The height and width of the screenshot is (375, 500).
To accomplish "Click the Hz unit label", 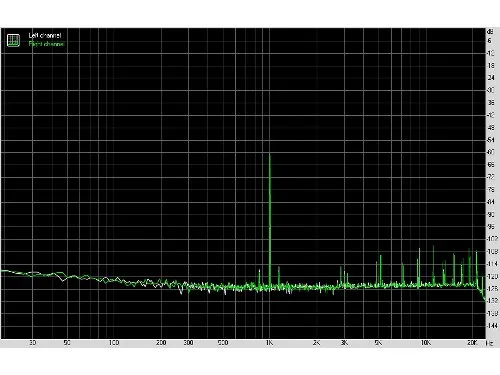I will pyautogui.click(x=489, y=343).
